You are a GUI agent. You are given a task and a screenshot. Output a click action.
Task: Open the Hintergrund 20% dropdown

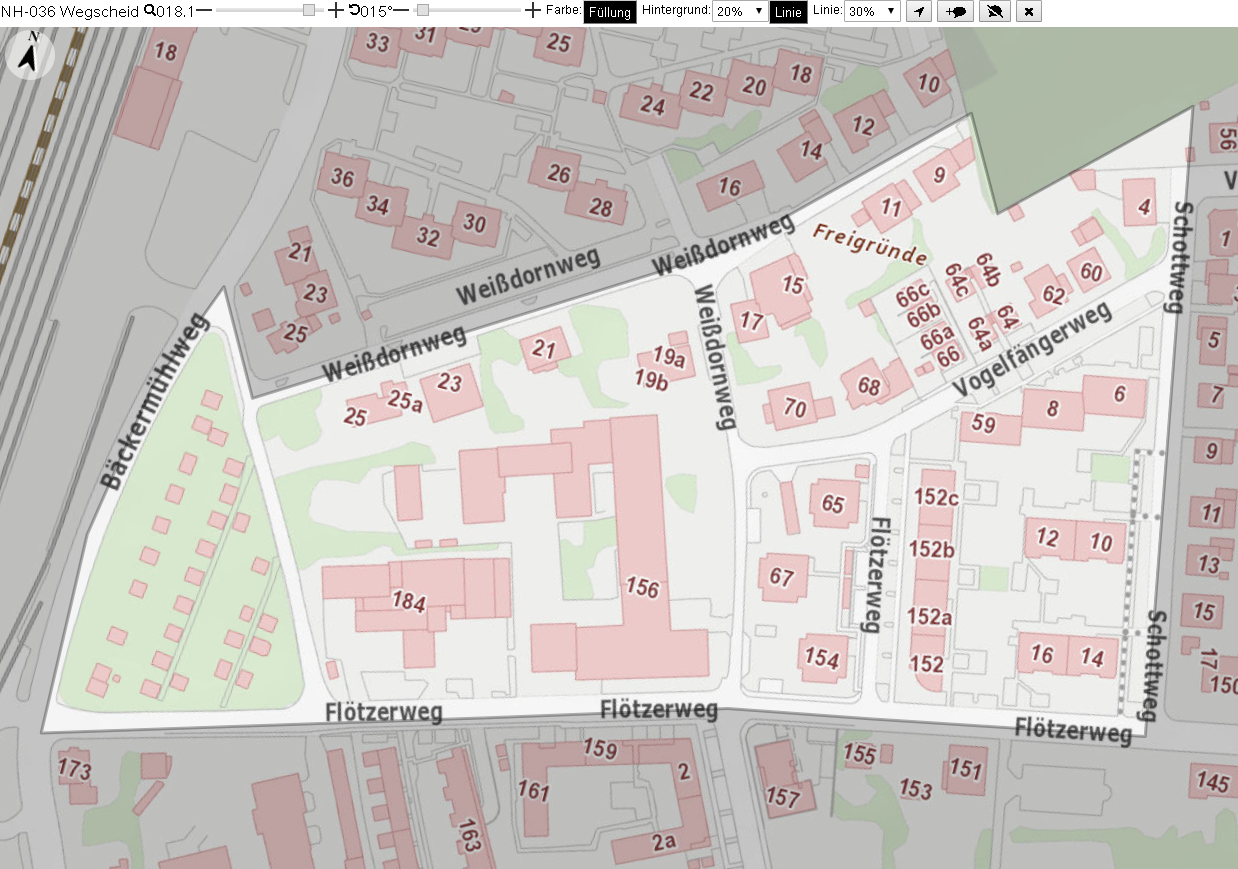741,12
